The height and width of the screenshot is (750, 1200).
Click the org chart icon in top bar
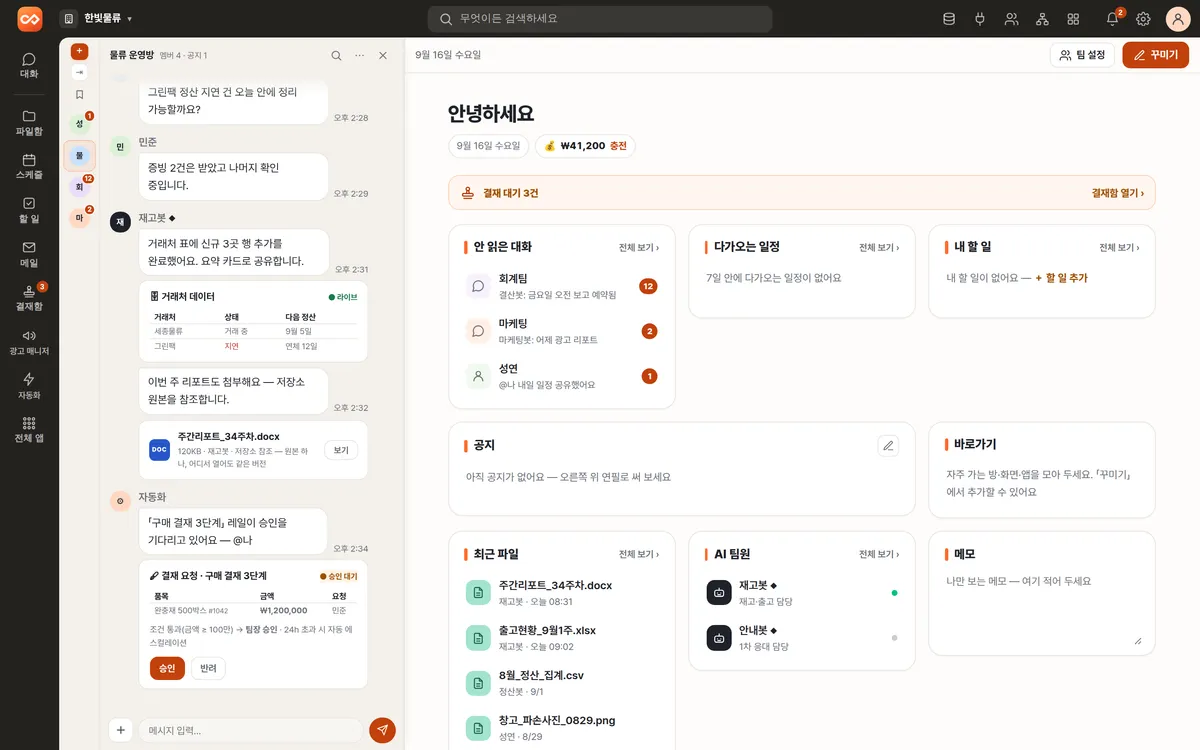tap(1042, 19)
